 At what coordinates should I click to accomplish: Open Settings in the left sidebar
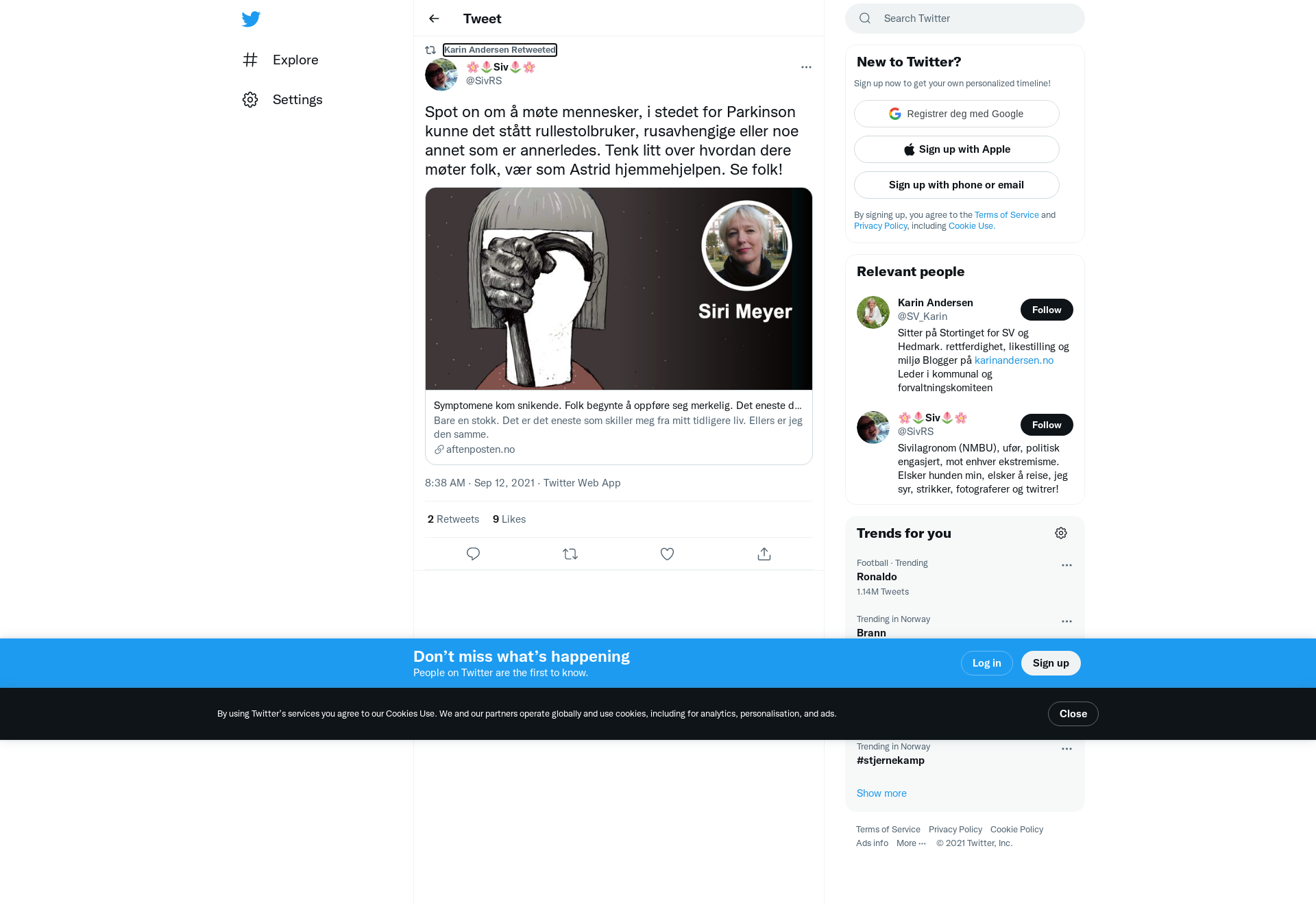282,99
